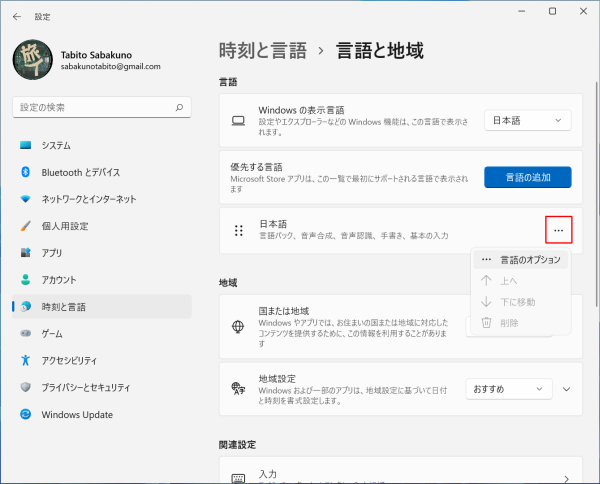
Task: Click the trash can icon next to 削除
Action: pyautogui.click(x=486, y=323)
